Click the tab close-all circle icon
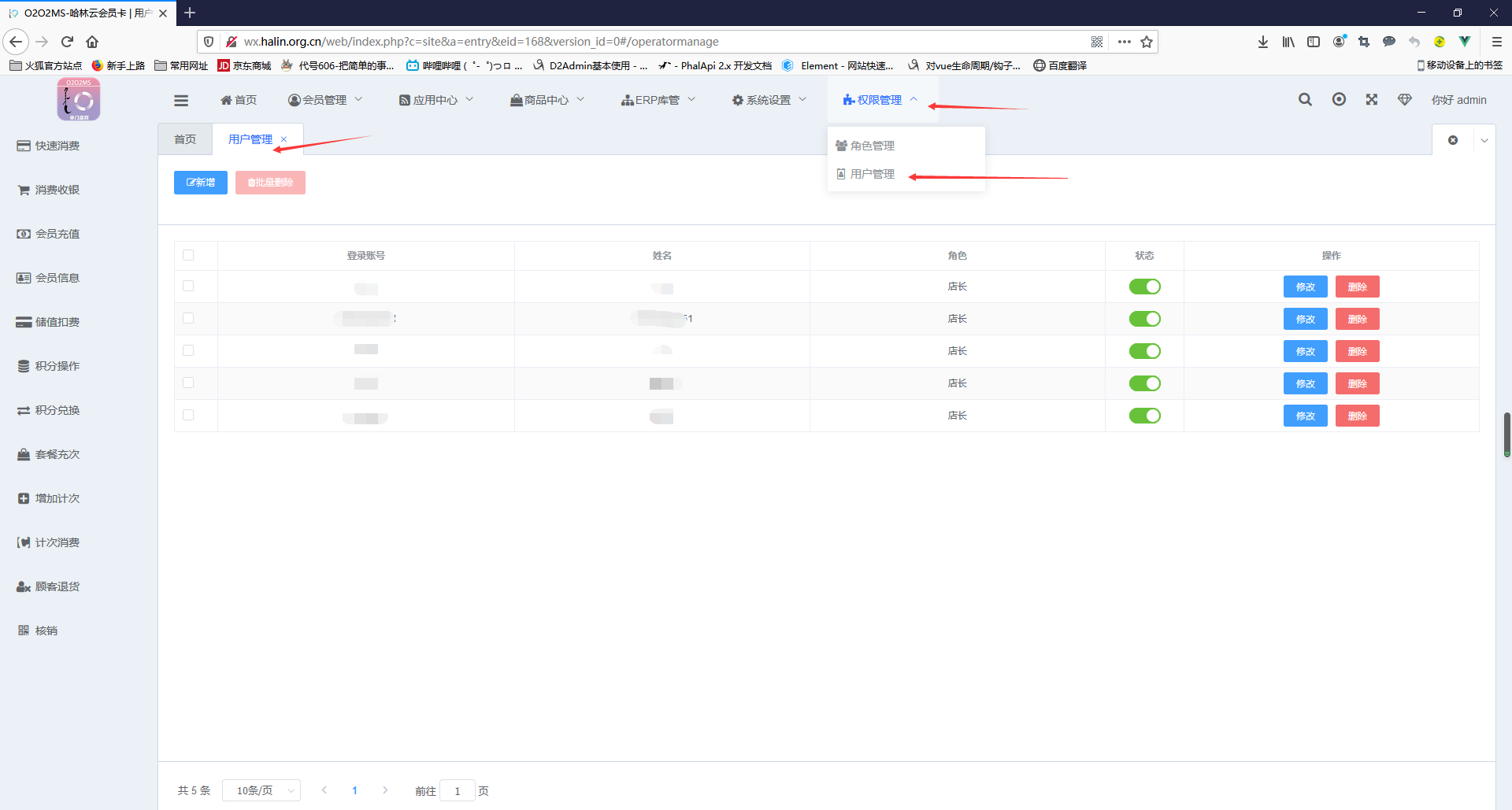This screenshot has width=1512, height=810. pos(1453,140)
